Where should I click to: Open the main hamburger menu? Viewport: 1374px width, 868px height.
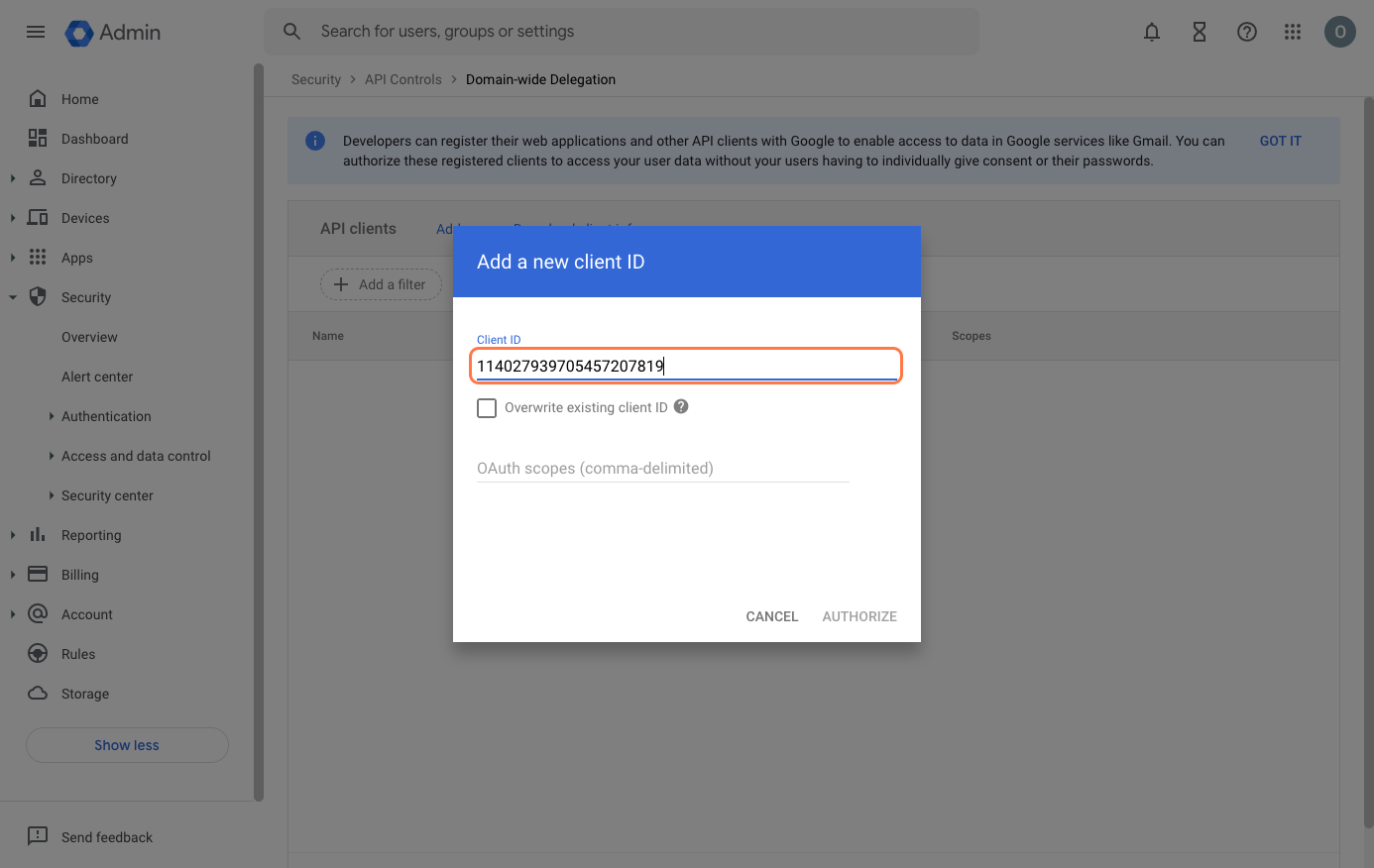pyautogui.click(x=36, y=32)
